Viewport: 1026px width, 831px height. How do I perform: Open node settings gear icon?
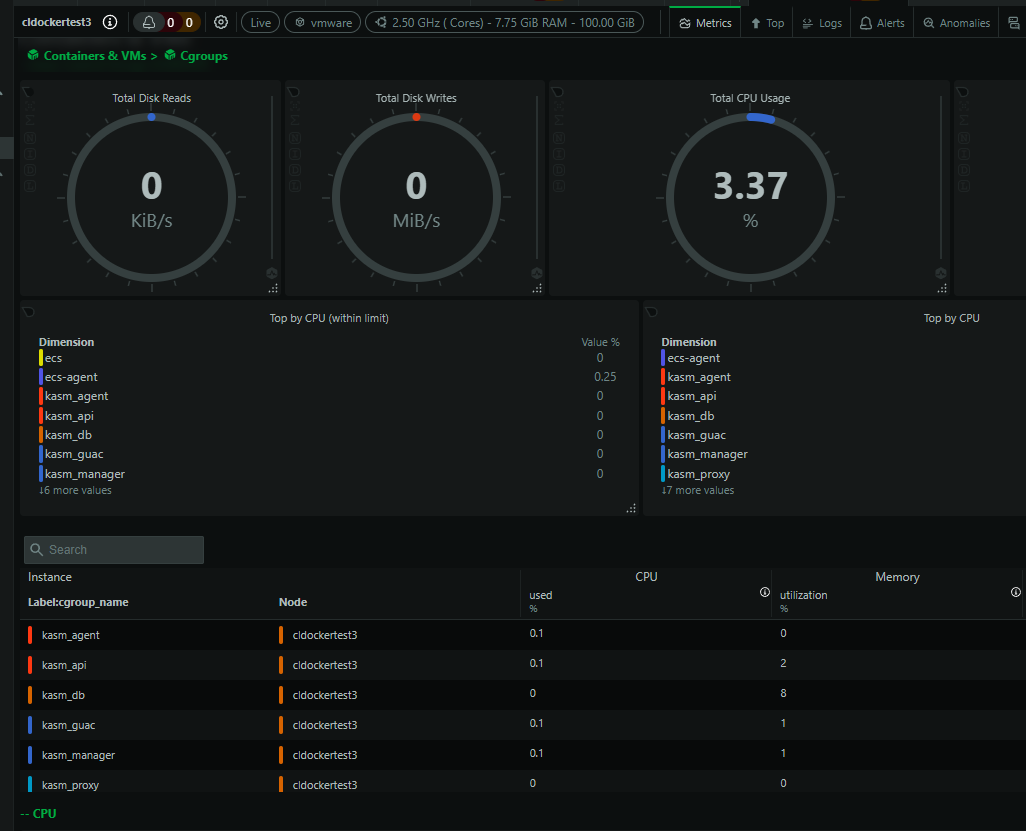point(221,22)
